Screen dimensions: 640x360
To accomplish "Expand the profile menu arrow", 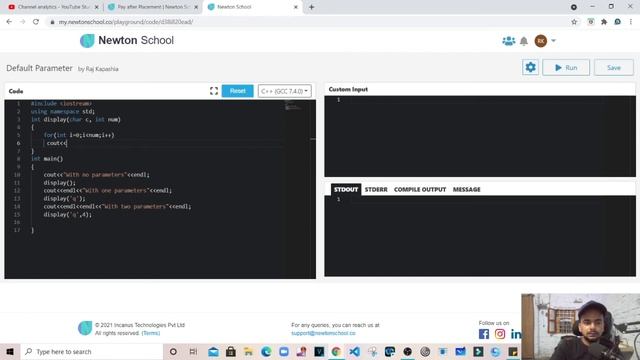I will click(553, 40).
